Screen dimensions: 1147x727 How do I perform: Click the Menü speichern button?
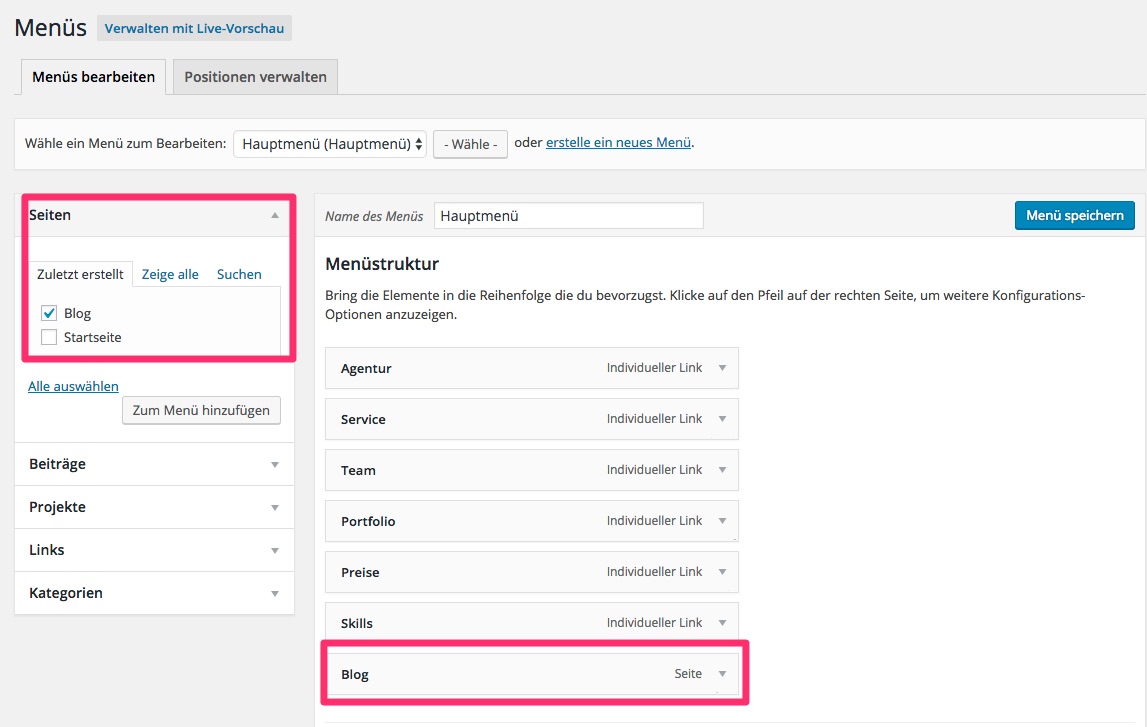(x=1075, y=216)
